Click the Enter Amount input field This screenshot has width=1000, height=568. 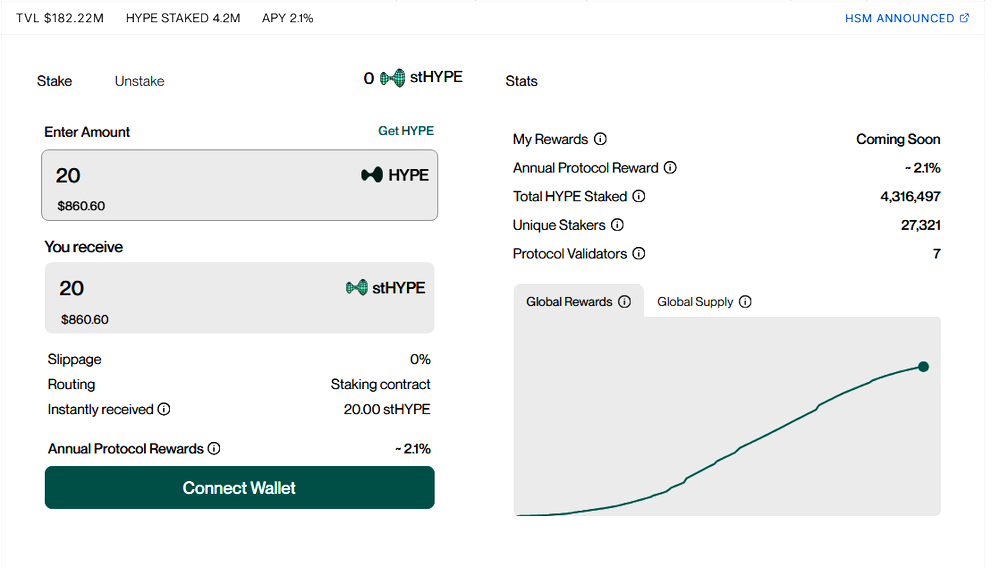pyautogui.click(x=200, y=176)
